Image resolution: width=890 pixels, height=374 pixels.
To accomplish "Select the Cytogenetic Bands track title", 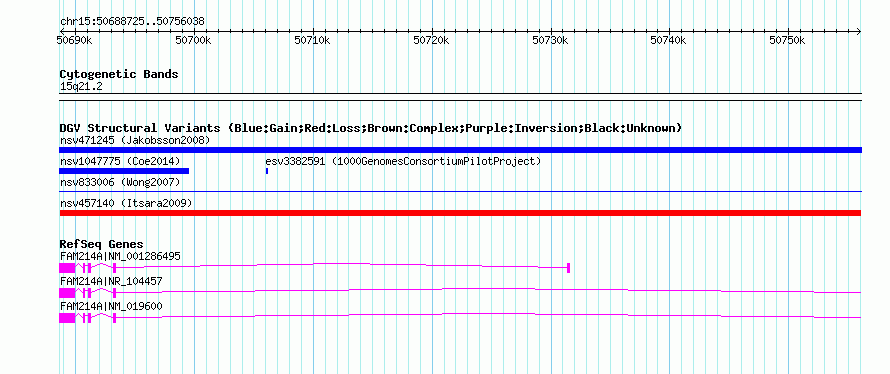I will click(119, 74).
